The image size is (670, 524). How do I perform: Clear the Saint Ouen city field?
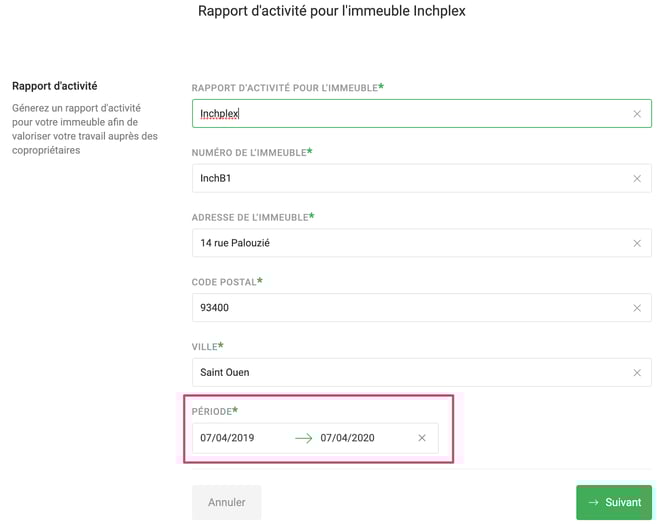point(637,373)
